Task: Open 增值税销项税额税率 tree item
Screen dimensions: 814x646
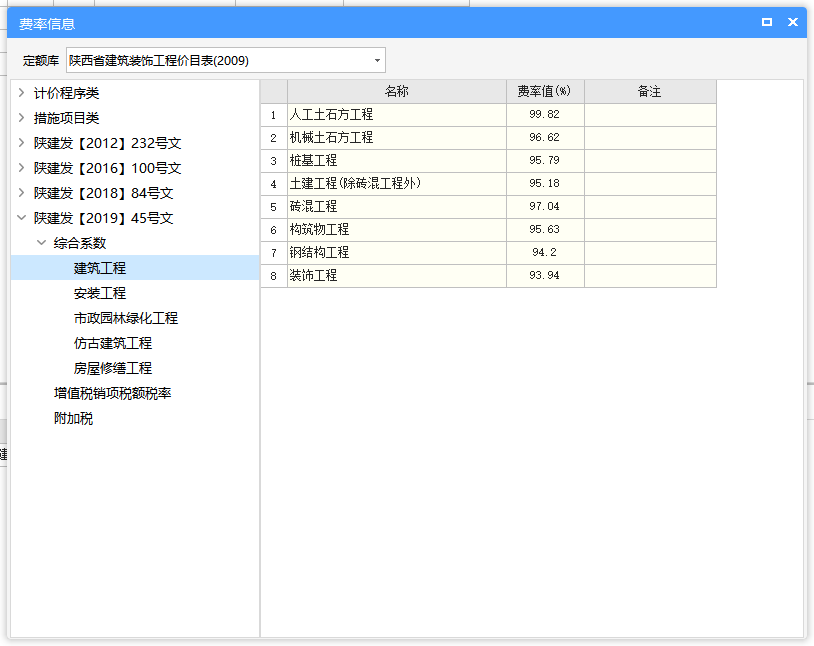Action: [112, 393]
